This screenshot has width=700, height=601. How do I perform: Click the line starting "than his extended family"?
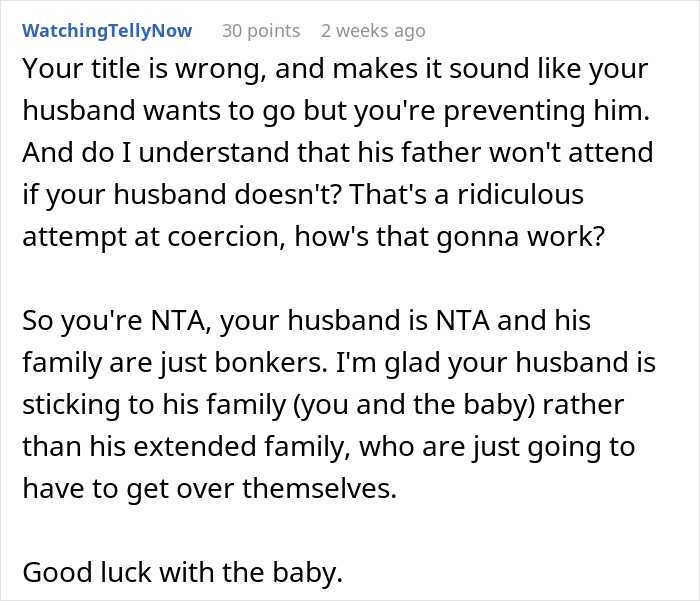(x=328, y=445)
